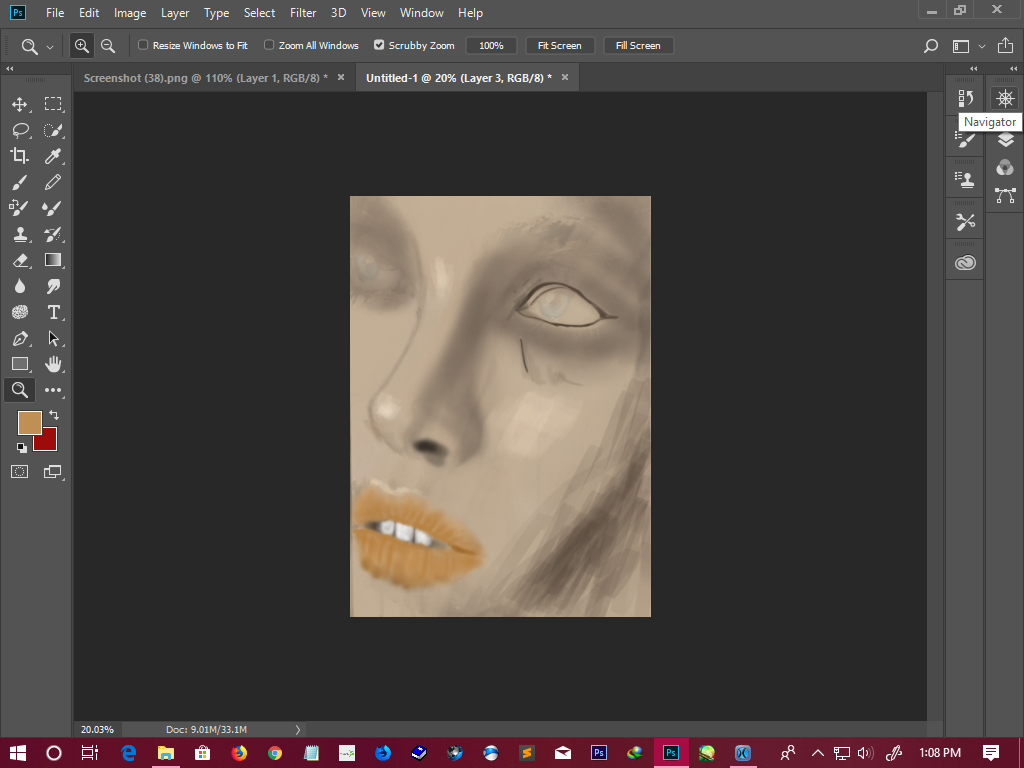The image size is (1024, 768).
Task: Open the Channels panel icon
Action: [1005, 168]
